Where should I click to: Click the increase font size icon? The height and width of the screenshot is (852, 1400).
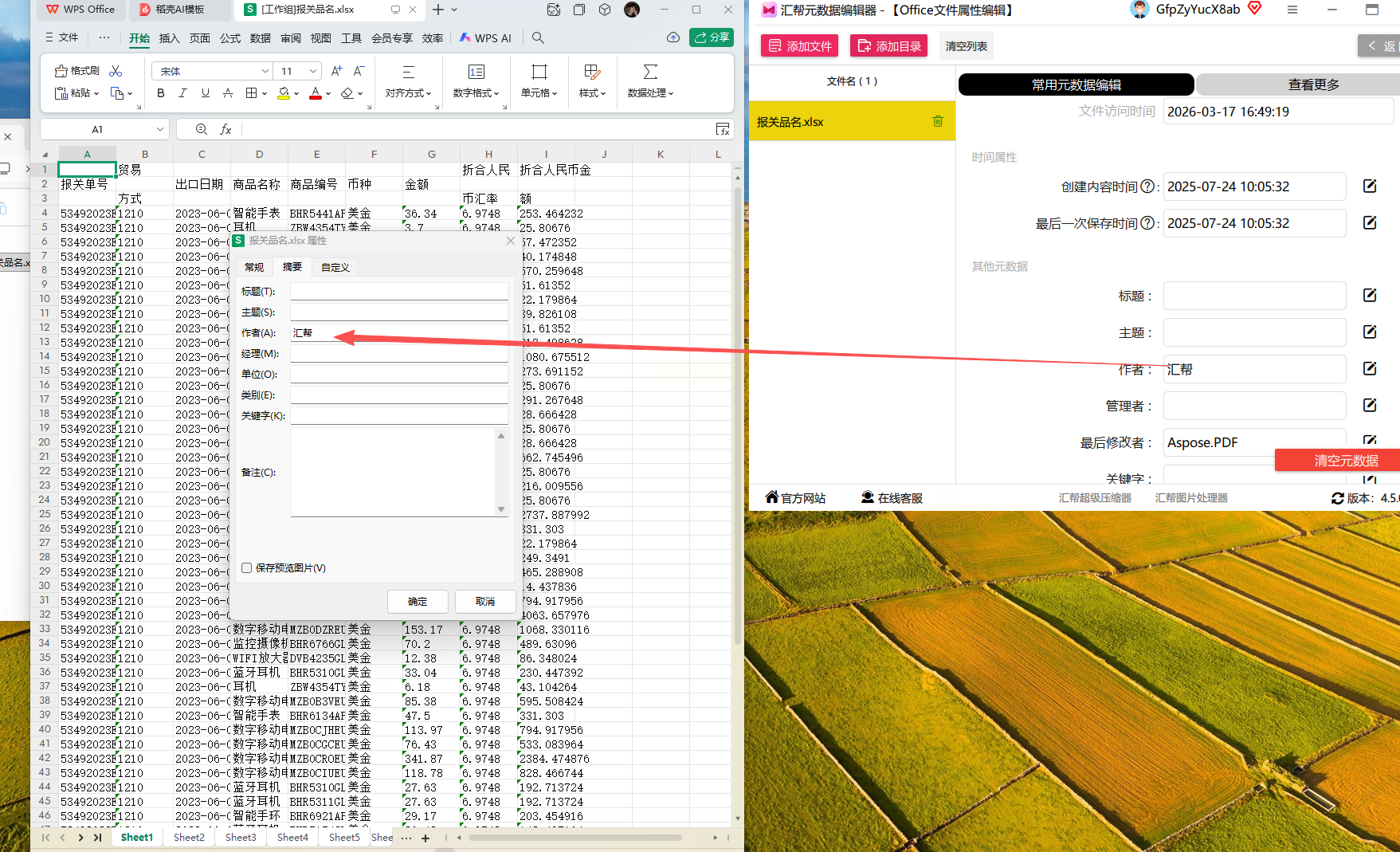(x=336, y=71)
